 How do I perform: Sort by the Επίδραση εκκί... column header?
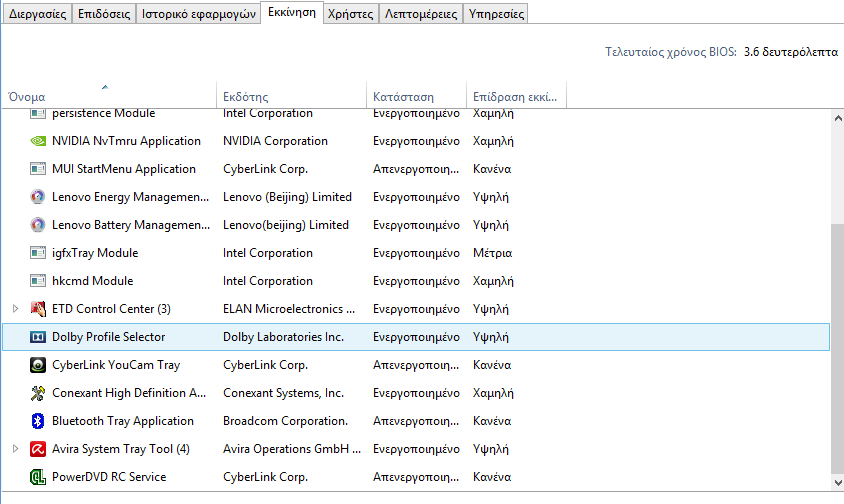point(516,96)
